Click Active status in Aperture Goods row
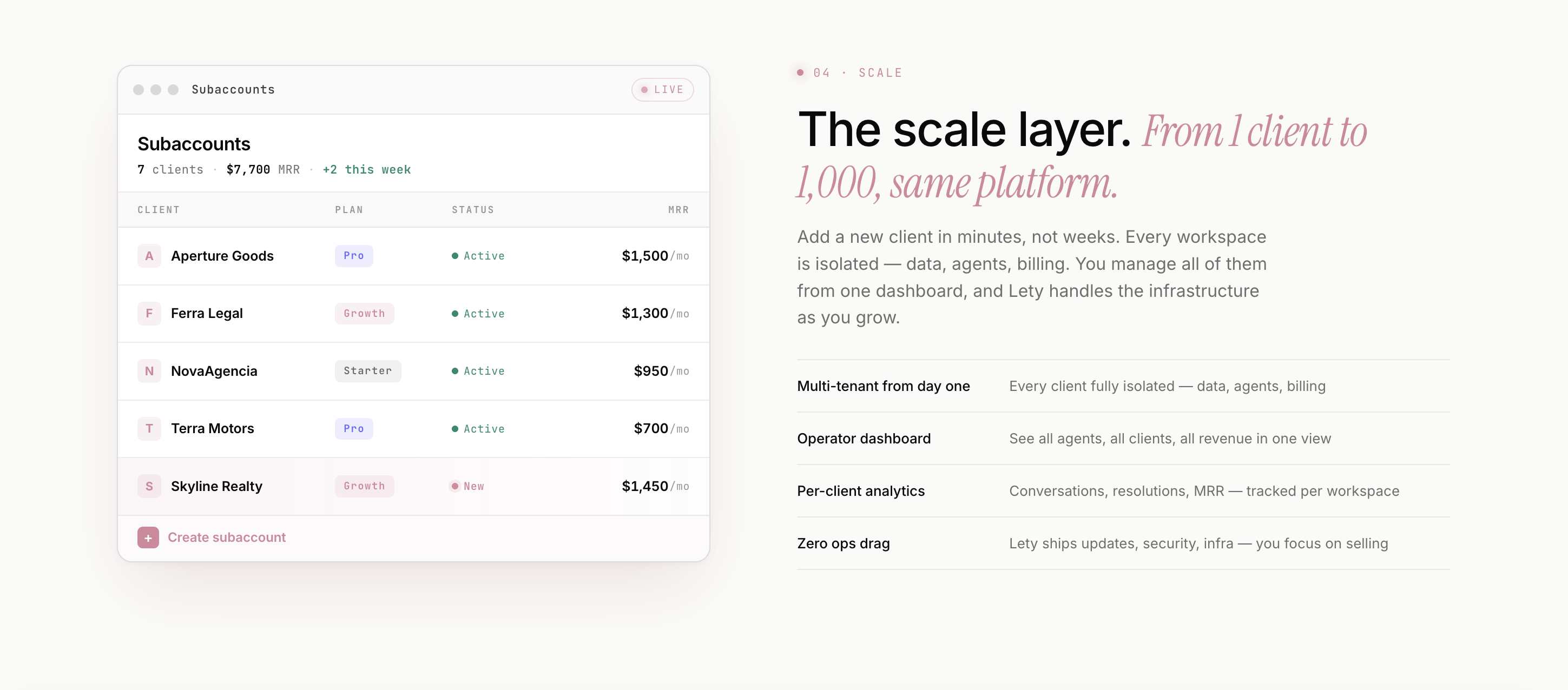Screen dimensions: 1568x690 click(x=478, y=256)
